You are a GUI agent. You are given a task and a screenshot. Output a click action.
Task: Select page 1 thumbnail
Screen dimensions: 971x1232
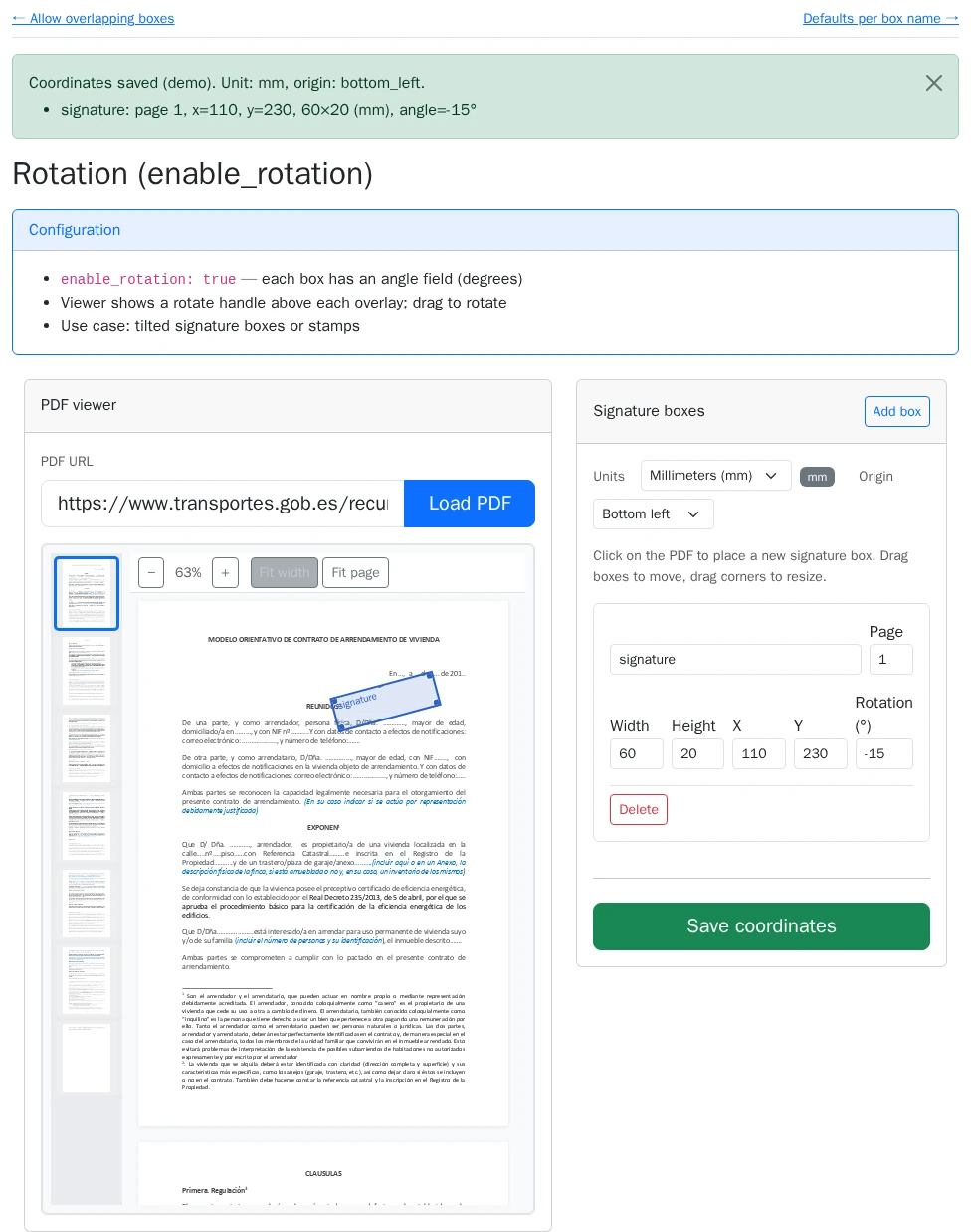click(87, 593)
